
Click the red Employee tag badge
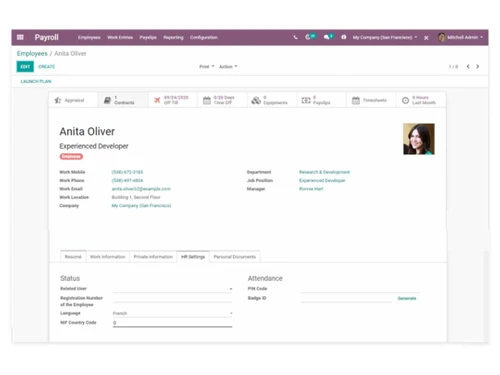tap(71, 157)
